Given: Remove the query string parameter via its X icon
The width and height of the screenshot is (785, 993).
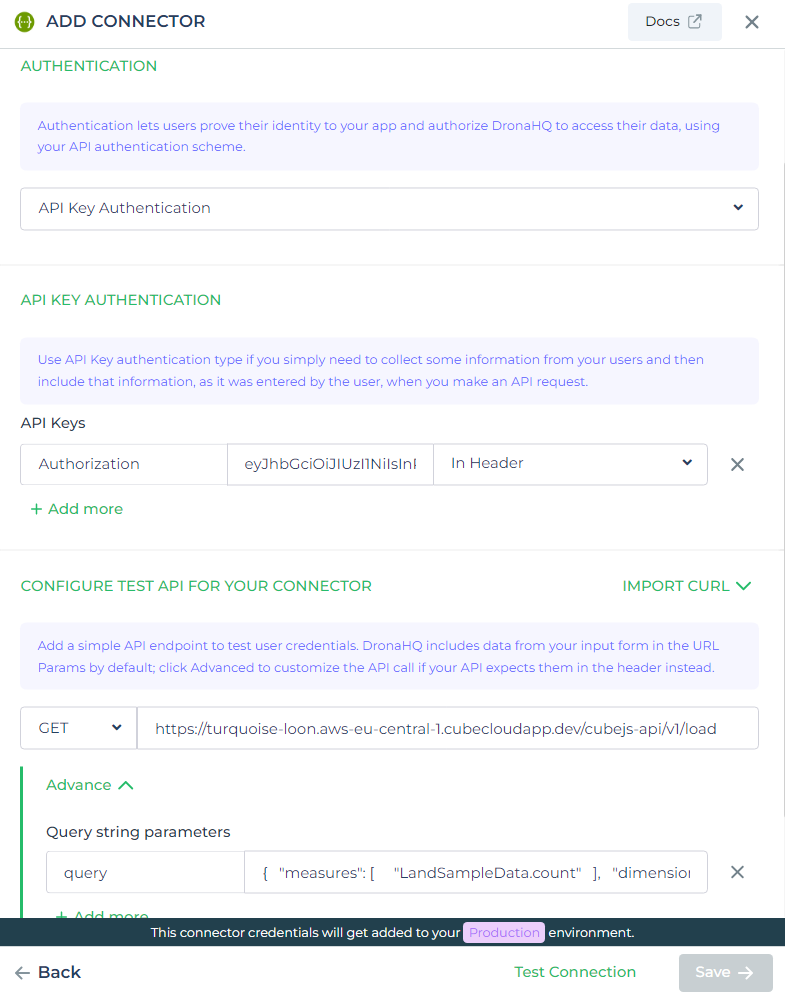Looking at the screenshot, I should pyautogui.click(x=737, y=872).
